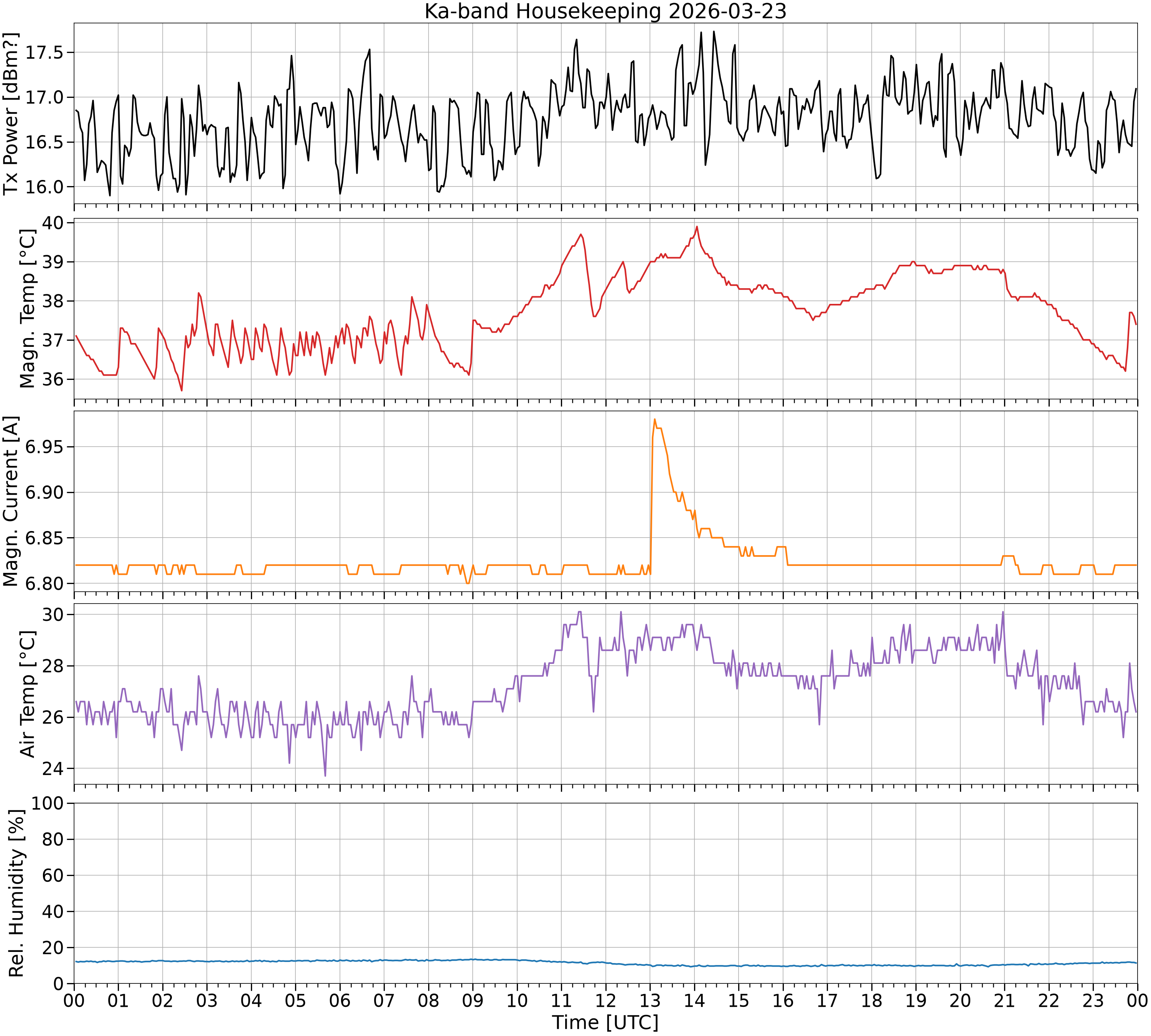The width and height of the screenshot is (1151, 1036).
Task: Click the Air Temp y-axis label
Action: (27, 694)
